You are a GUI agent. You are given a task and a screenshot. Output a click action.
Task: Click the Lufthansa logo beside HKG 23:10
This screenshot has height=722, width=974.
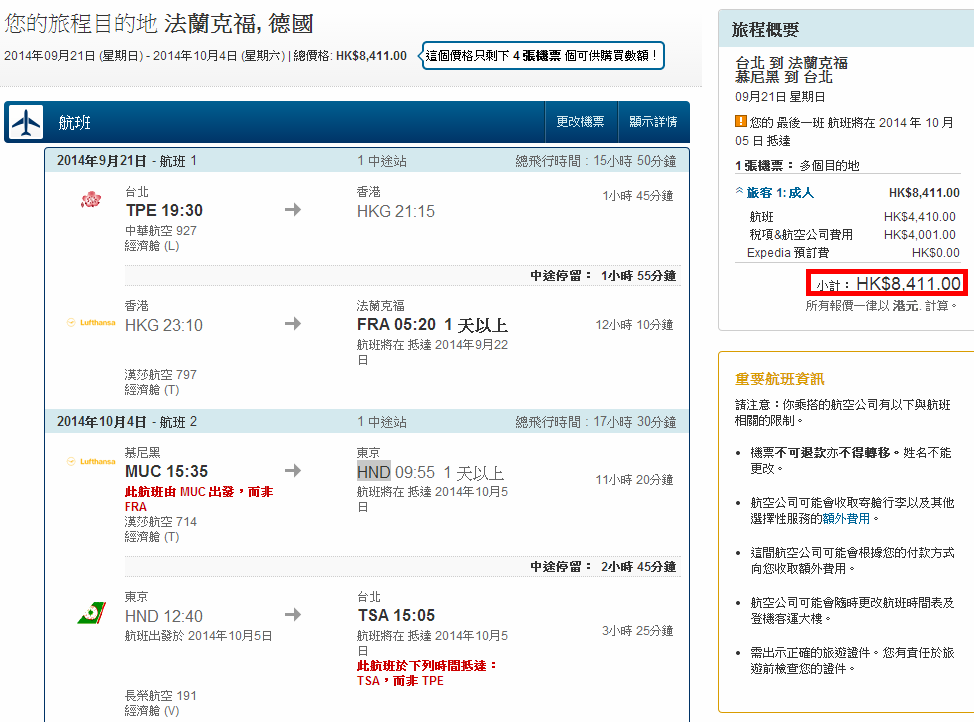tap(91, 322)
